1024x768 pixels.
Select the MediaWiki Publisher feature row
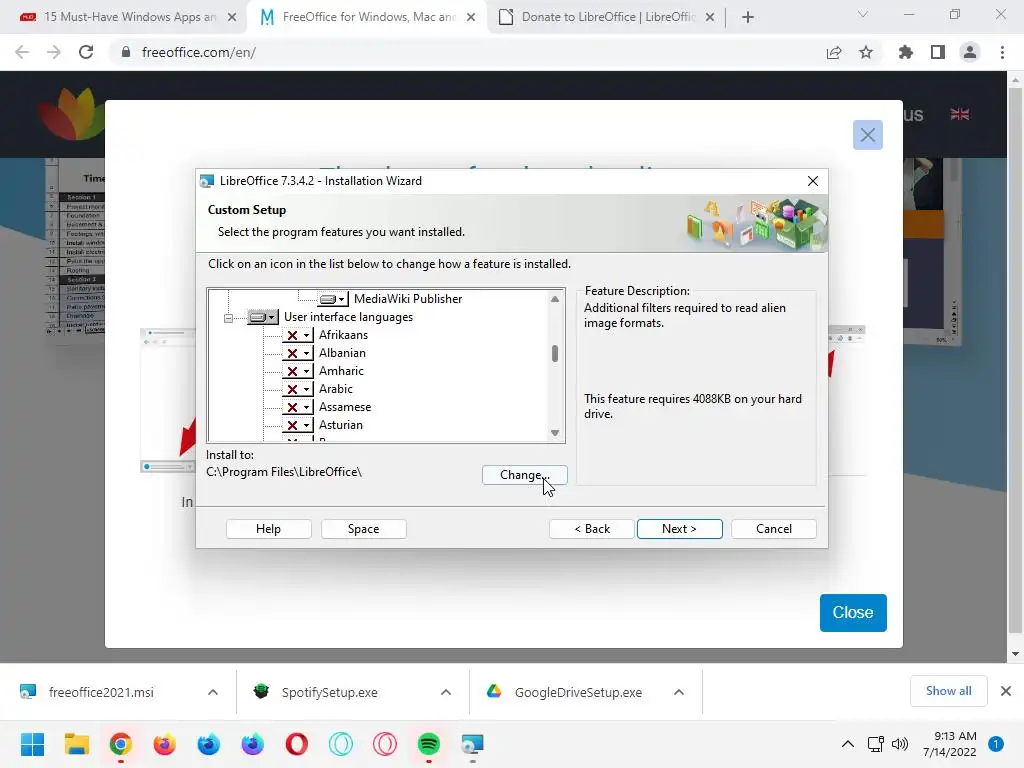coord(408,299)
